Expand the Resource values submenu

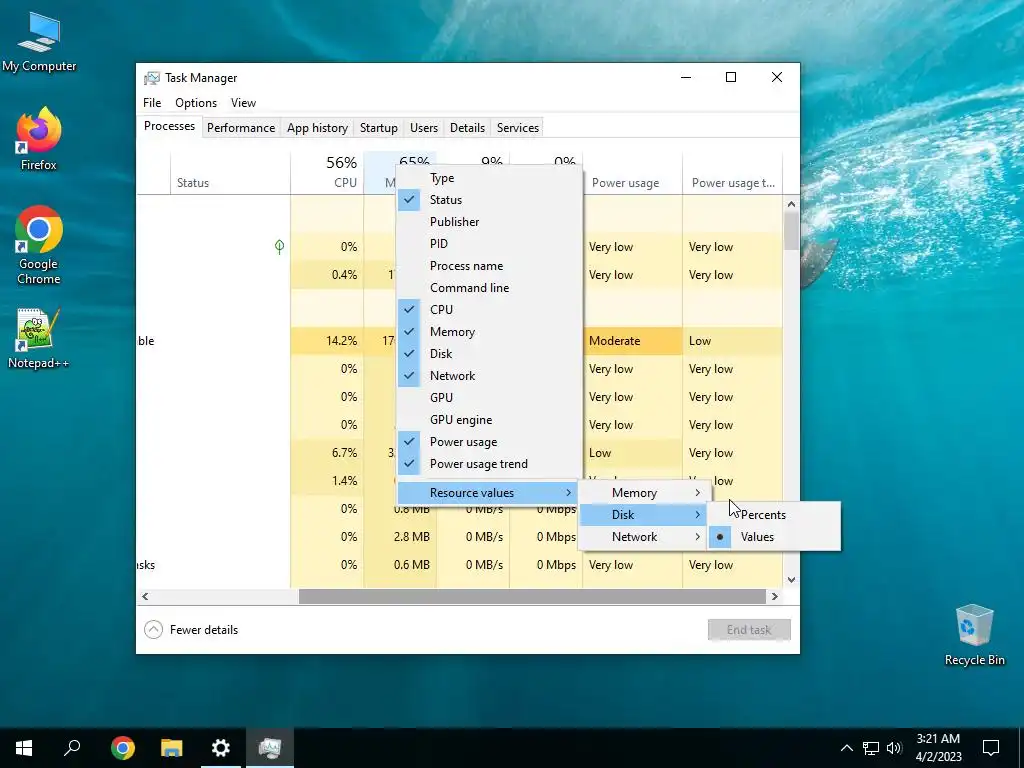[488, 493]
